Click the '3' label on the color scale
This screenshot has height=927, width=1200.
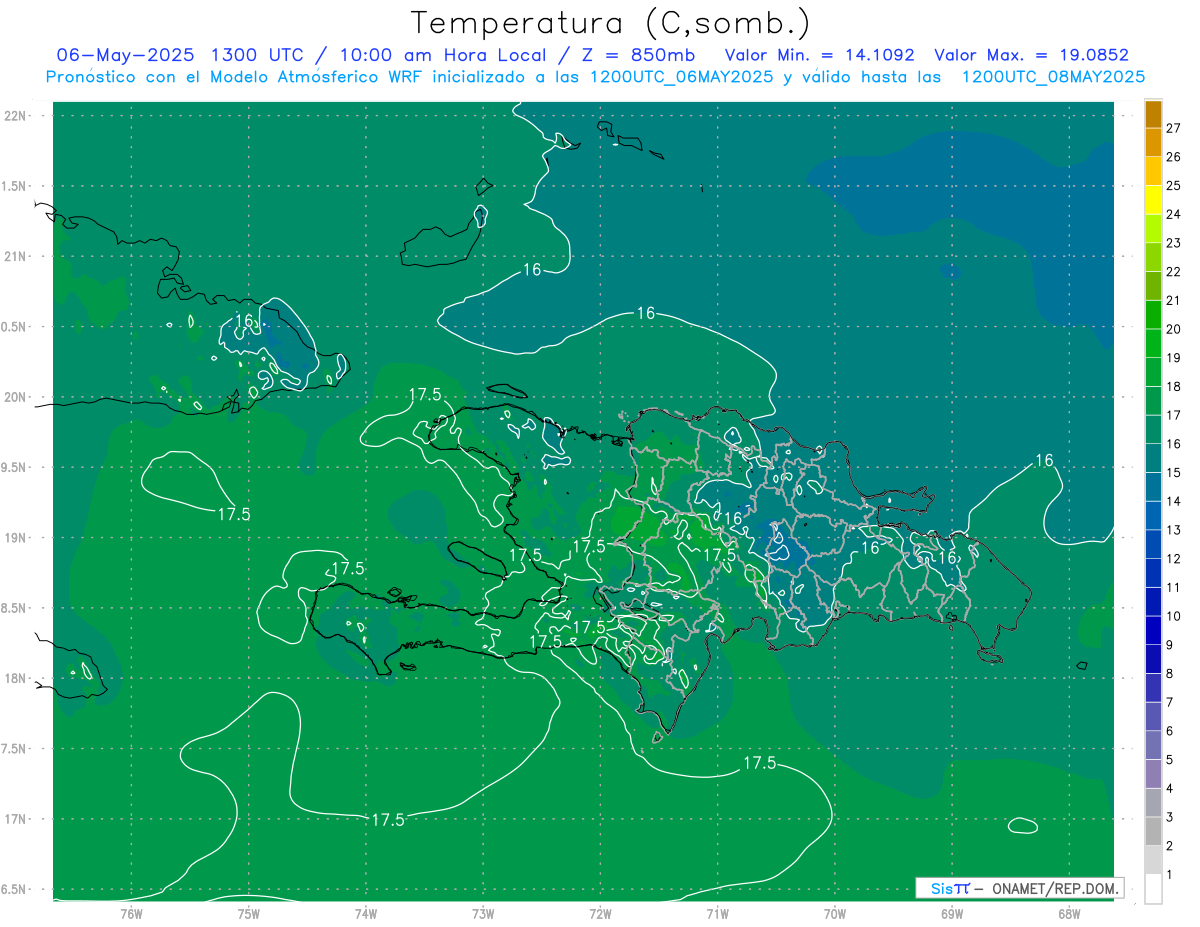click(x=1170, y=818)
